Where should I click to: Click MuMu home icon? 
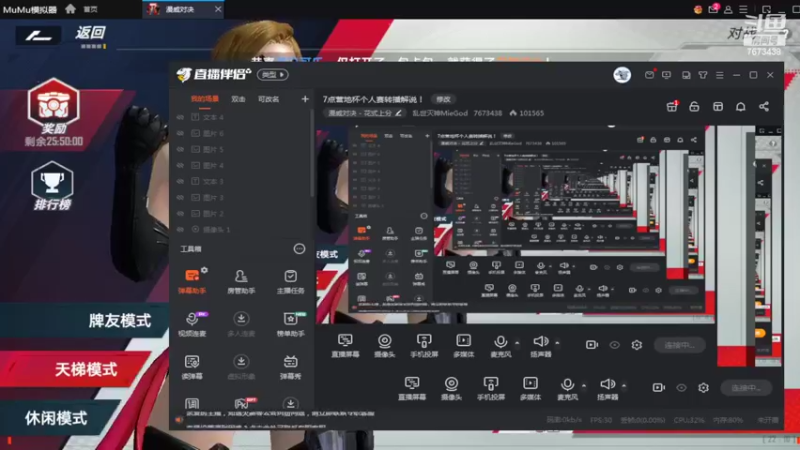pos(70,9)
